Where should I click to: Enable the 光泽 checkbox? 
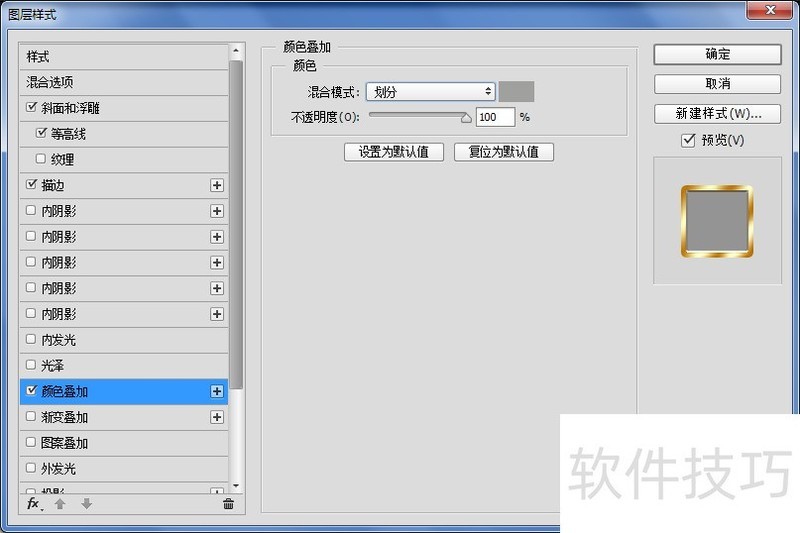pyautogui.click(x=31, y=365)
